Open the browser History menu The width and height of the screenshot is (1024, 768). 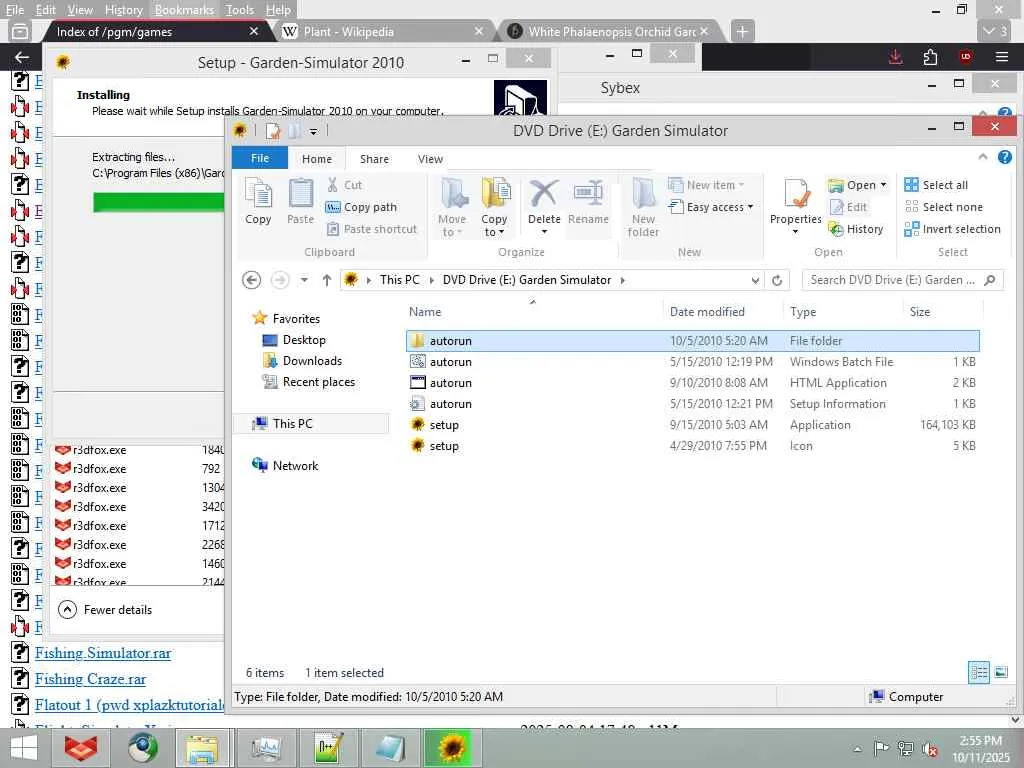123,10
